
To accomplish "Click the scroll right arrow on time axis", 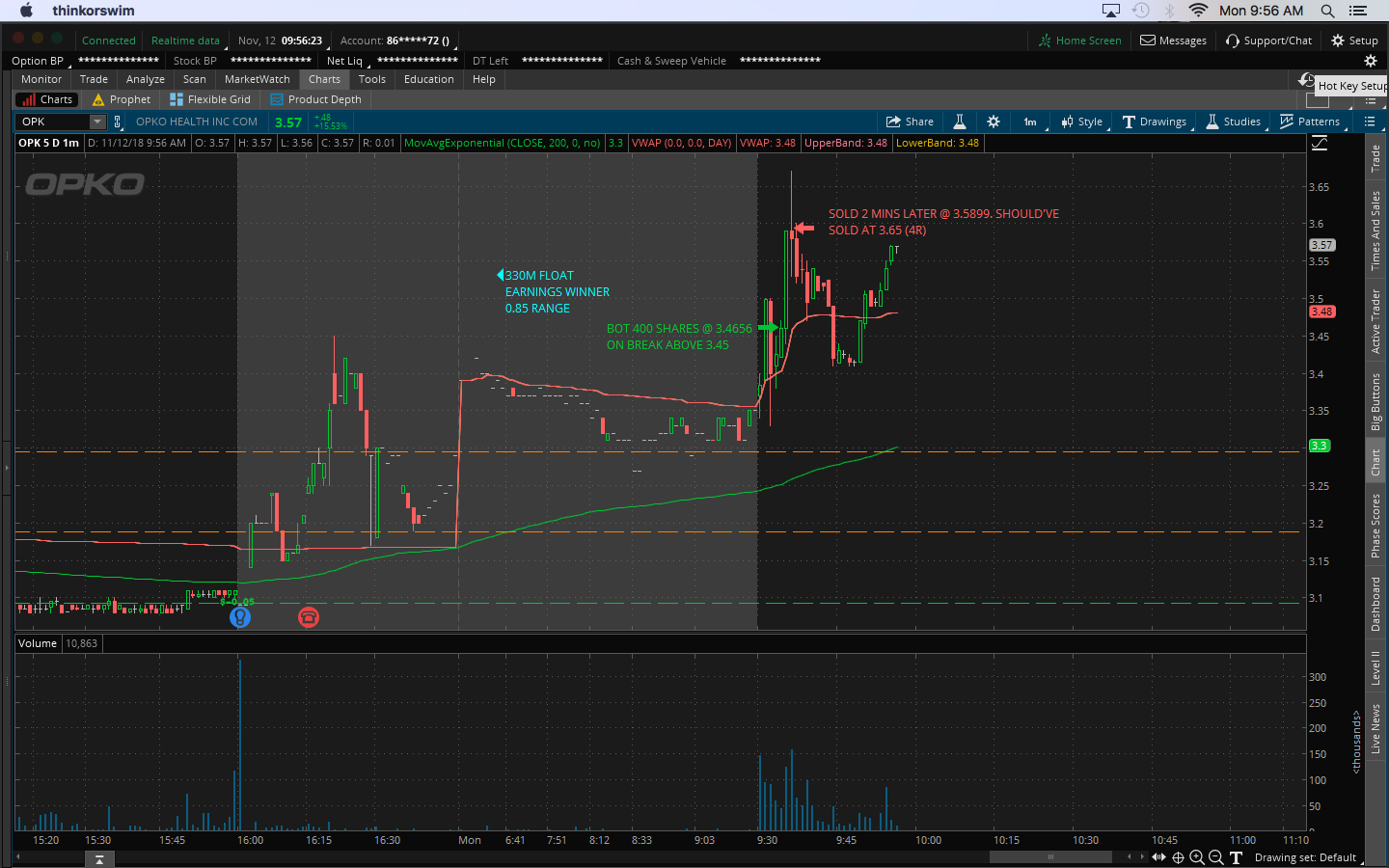I will 1142,857.
